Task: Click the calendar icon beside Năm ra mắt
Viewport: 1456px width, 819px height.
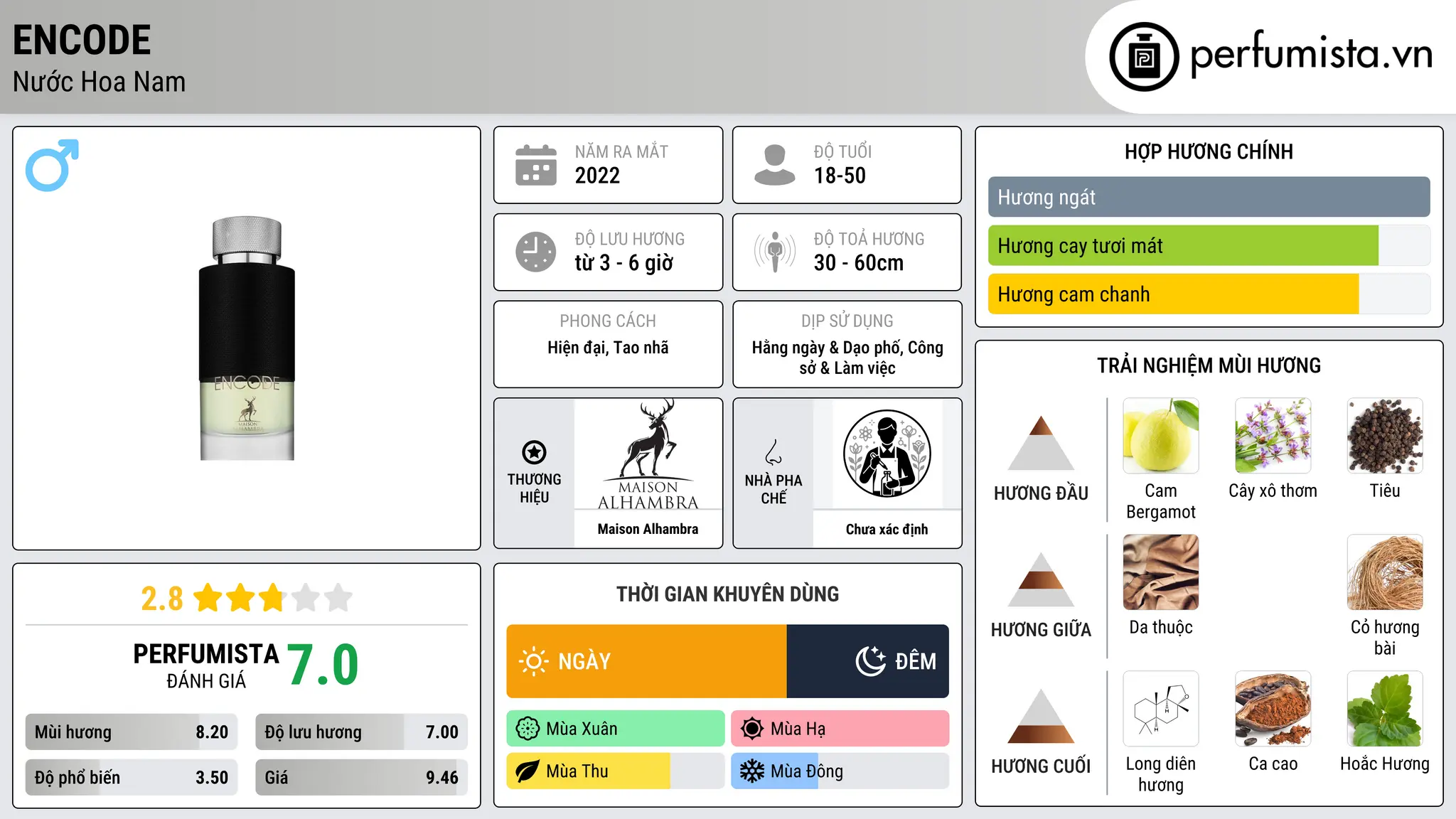Action: point(536,165)
